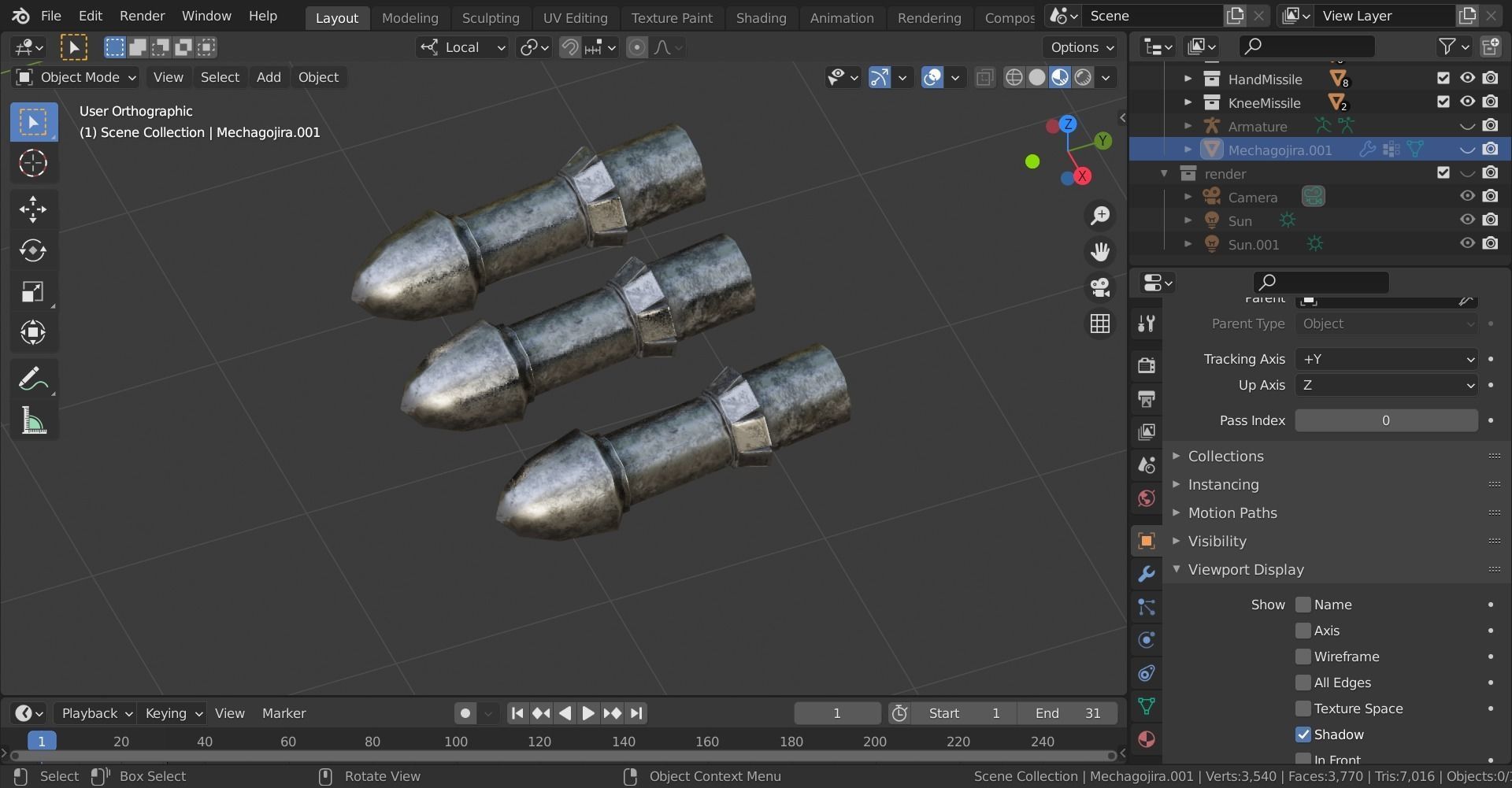This screenshot has height=788, width=1512.
Task: Enable the All Edges checkbox
Action: (x=1303, y=683)
